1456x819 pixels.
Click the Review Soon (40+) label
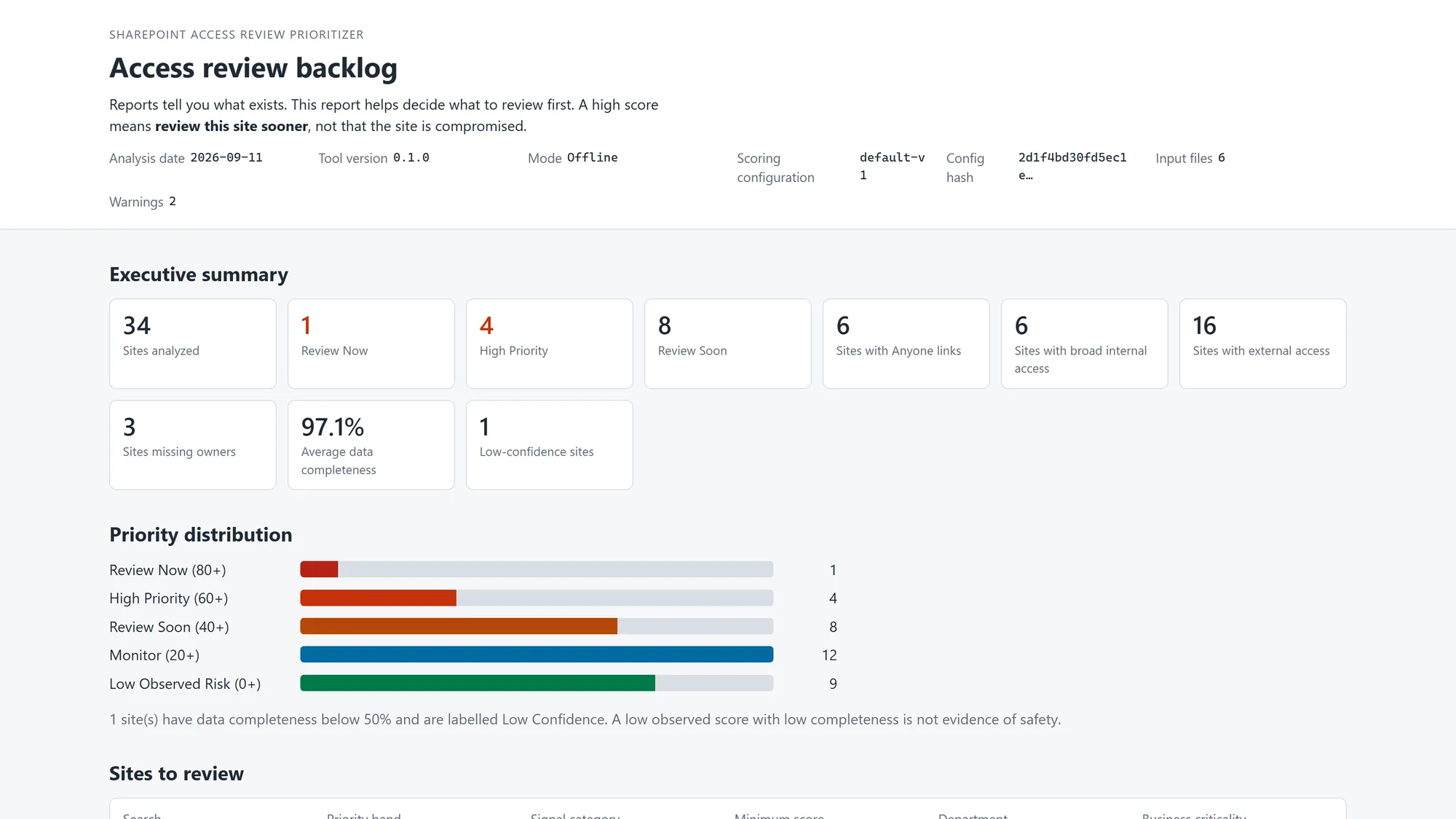169,627
